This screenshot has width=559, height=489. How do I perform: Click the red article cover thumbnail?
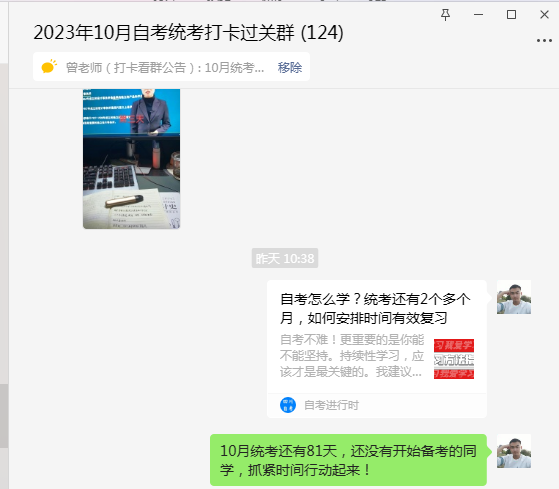[x=453, y=359]
